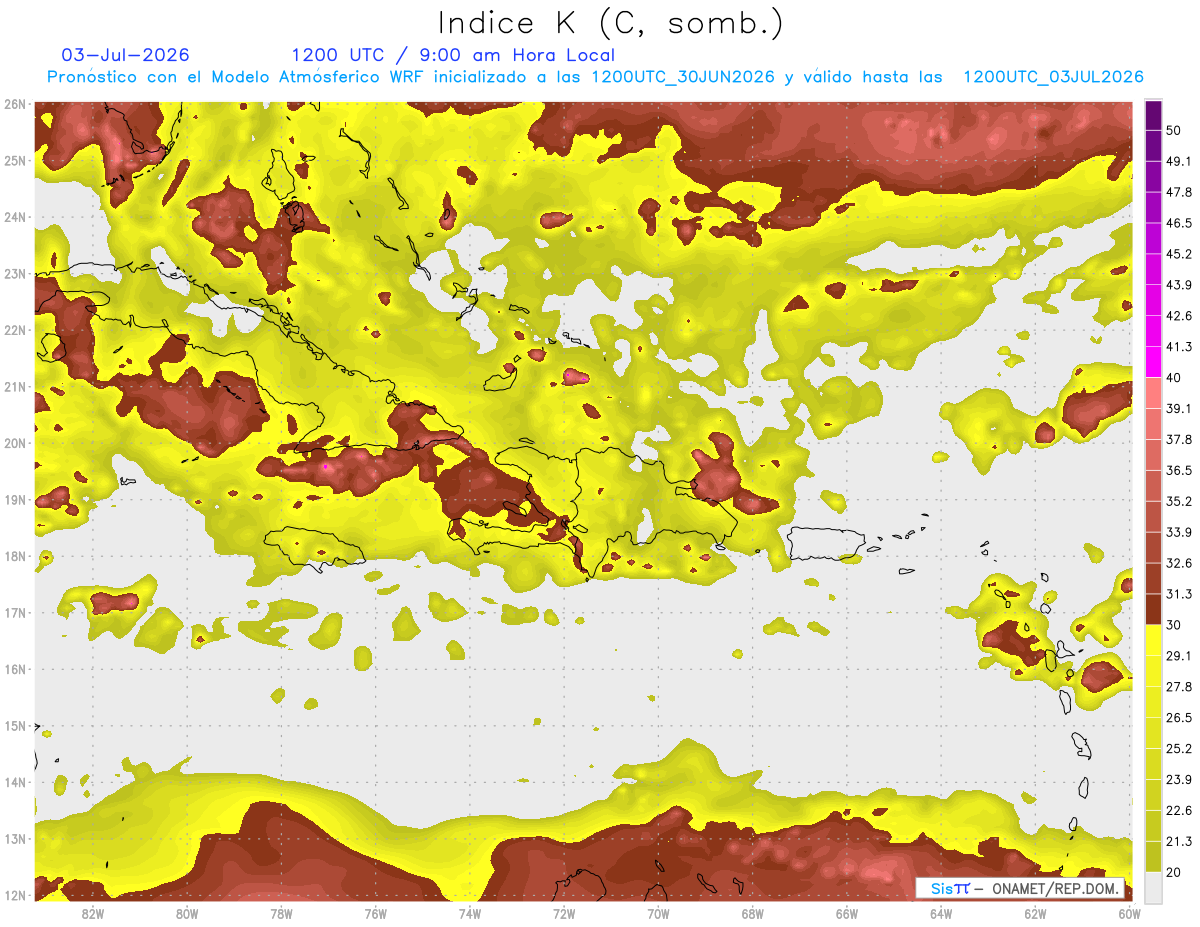Click colorbar label '25.2'
This screenshot has height=927, width=1200.
[1179, 748]
